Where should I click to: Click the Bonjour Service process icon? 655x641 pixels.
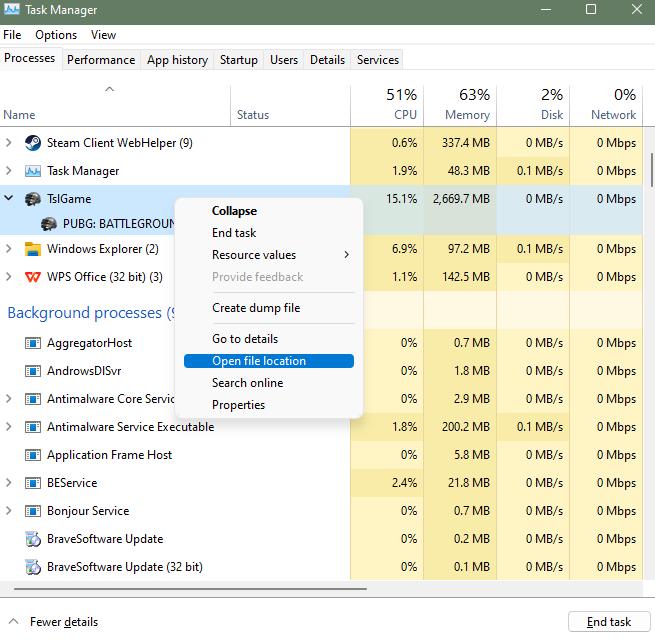point(33,511)
